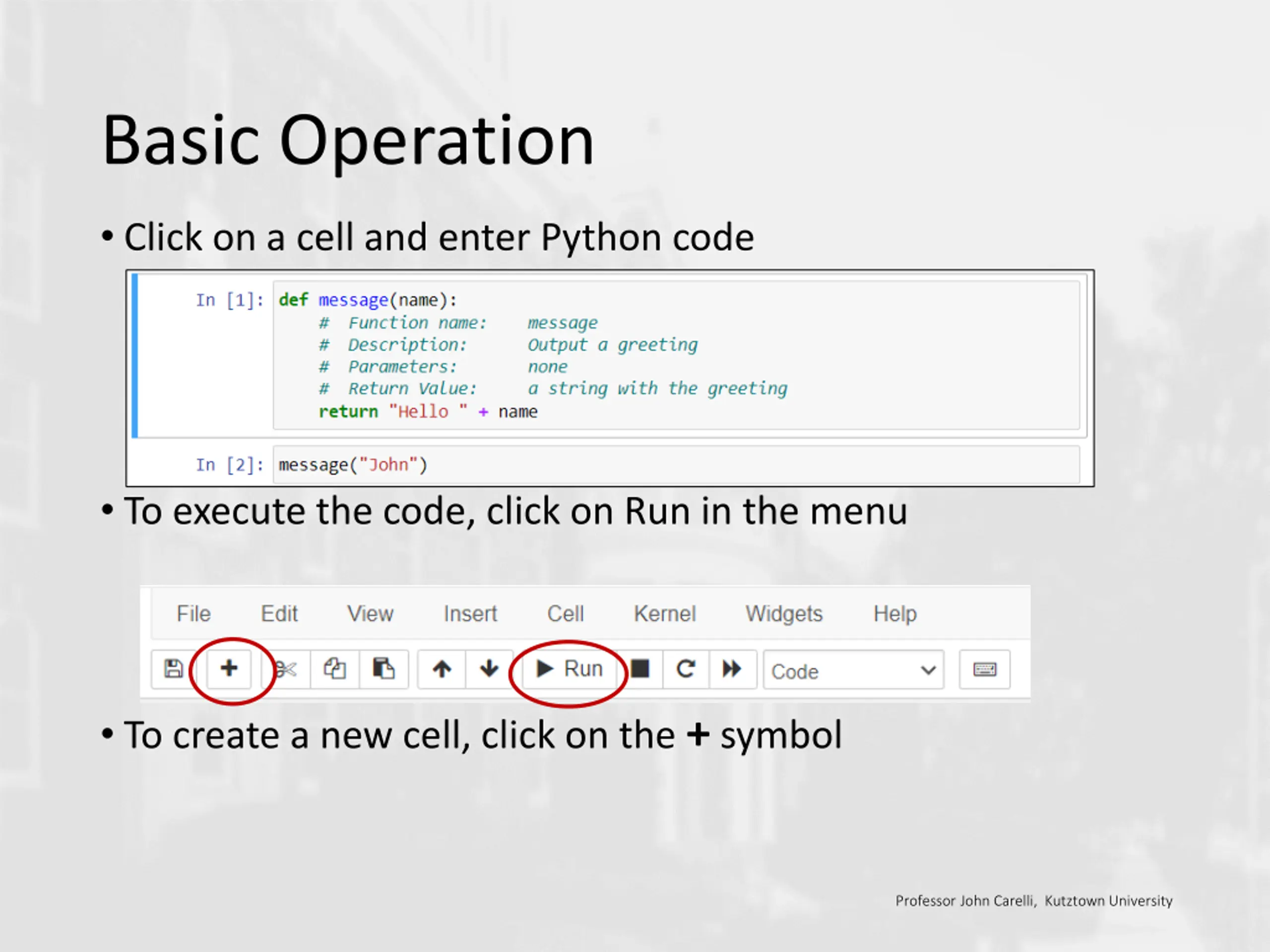The image size is (1270, 952).
Task: Select the In [1]: cell prompt
Action: [x=230, y=300]
